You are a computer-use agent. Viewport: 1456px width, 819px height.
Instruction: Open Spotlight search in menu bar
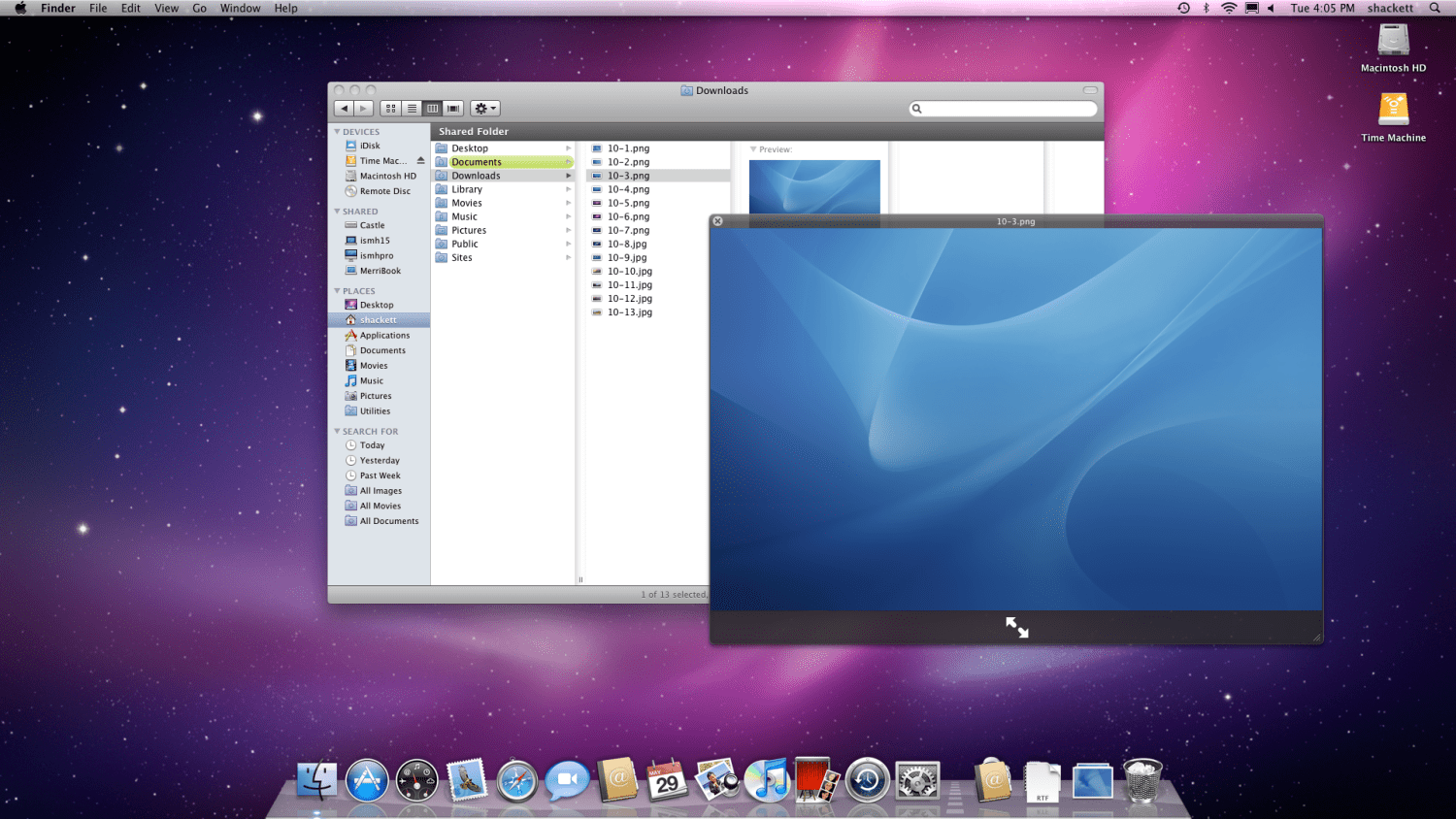click(x=1435, y=8)
